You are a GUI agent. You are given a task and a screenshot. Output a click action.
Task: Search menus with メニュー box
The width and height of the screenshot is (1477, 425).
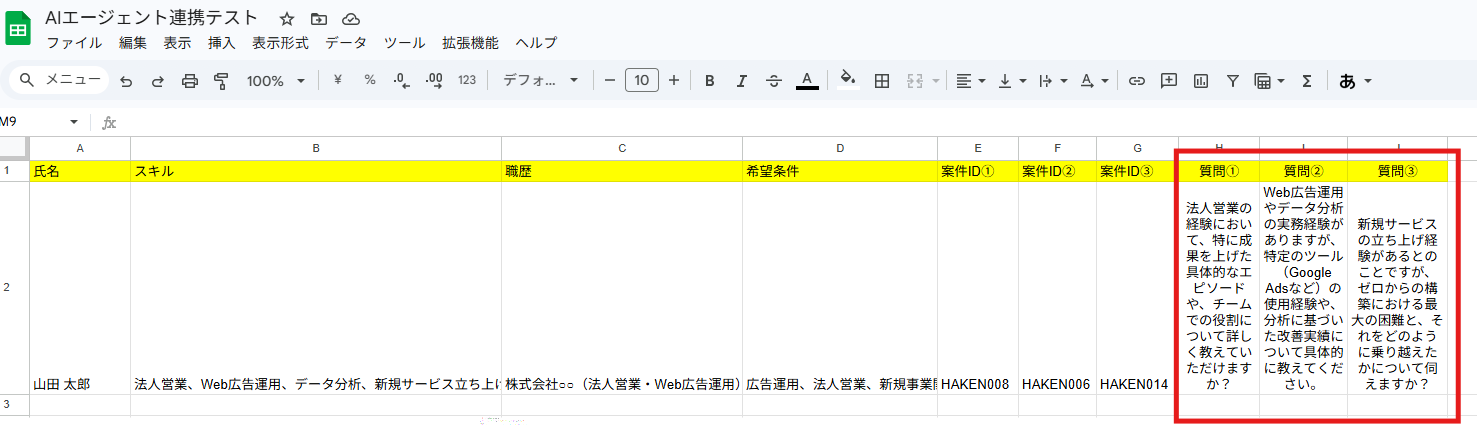58,80
